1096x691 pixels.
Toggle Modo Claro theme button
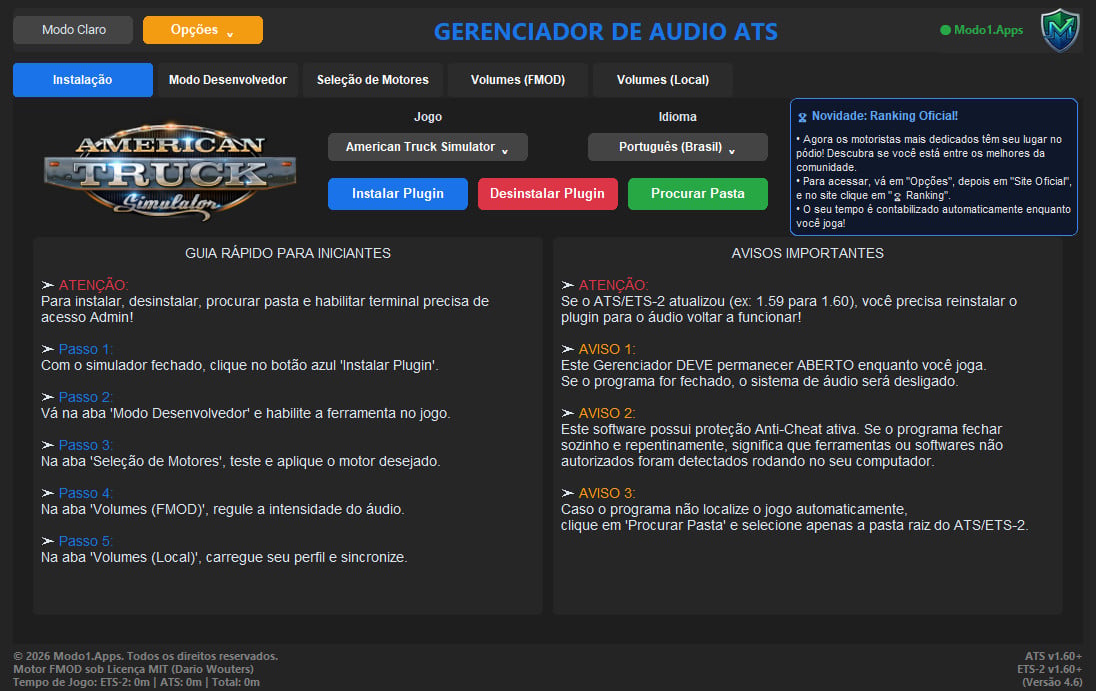(x=73, y=30)
